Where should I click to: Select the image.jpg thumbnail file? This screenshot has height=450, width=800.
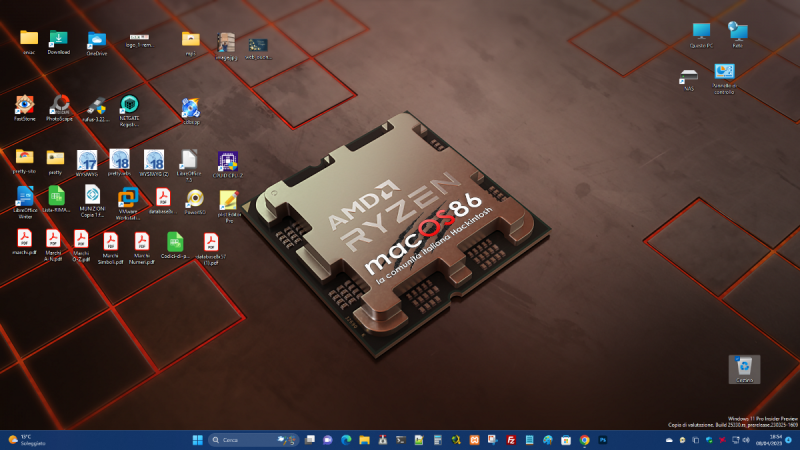pos(226,46)
